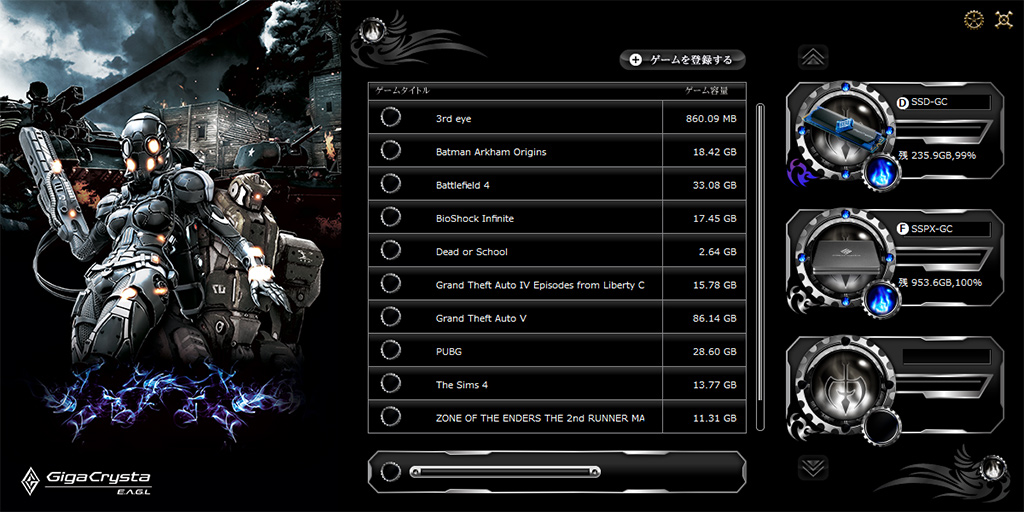1024x512 pixels.
Task: Click the F drive letter badge
Action: click(903, 229)
